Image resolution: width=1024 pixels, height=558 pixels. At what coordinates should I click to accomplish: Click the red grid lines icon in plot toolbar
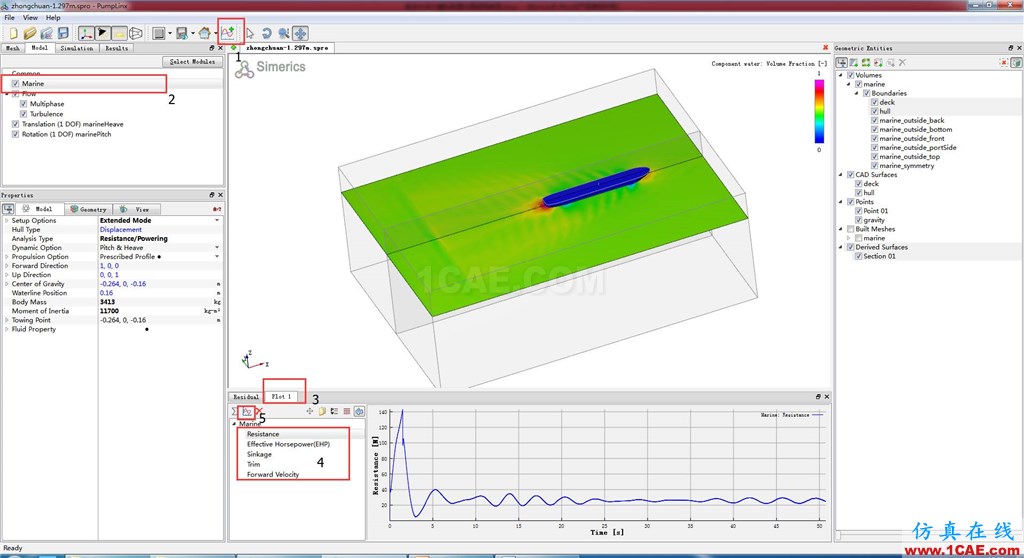(x=347, y=411)
